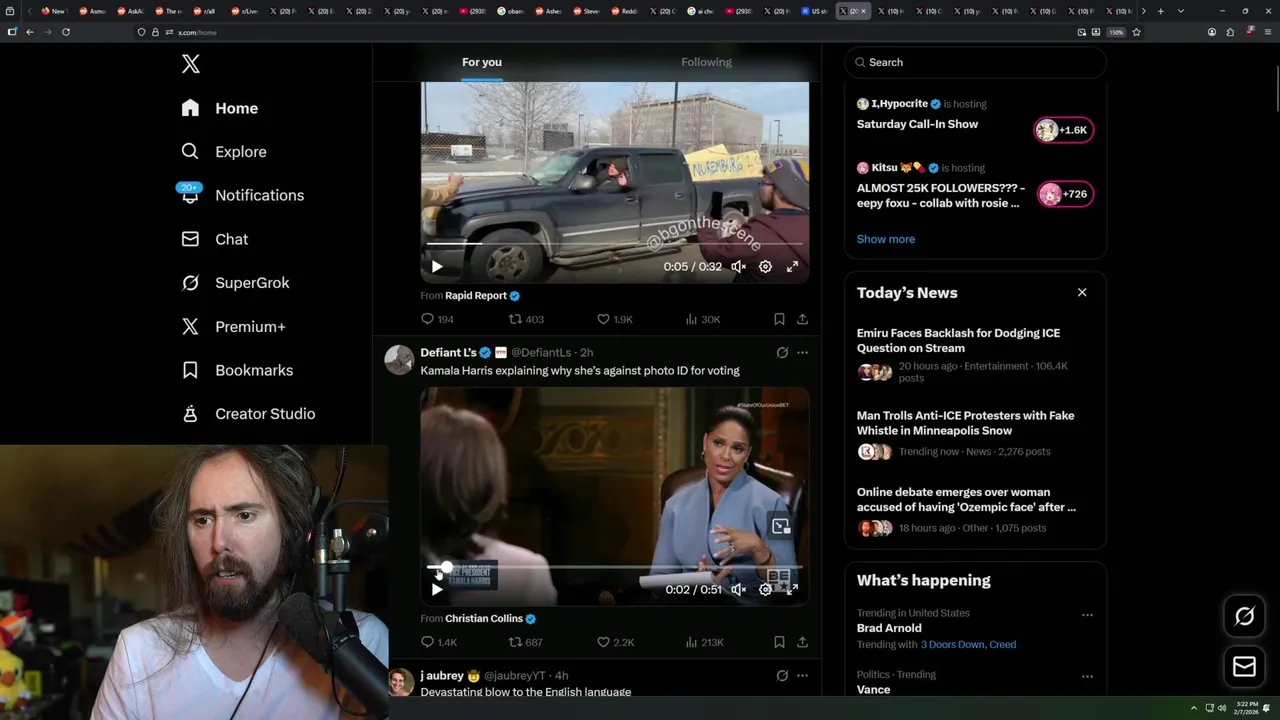Image resolution: width=1280 pixels, height=720 pixels.
Task: Reply to the post with 194 replies
Action: 437,319
